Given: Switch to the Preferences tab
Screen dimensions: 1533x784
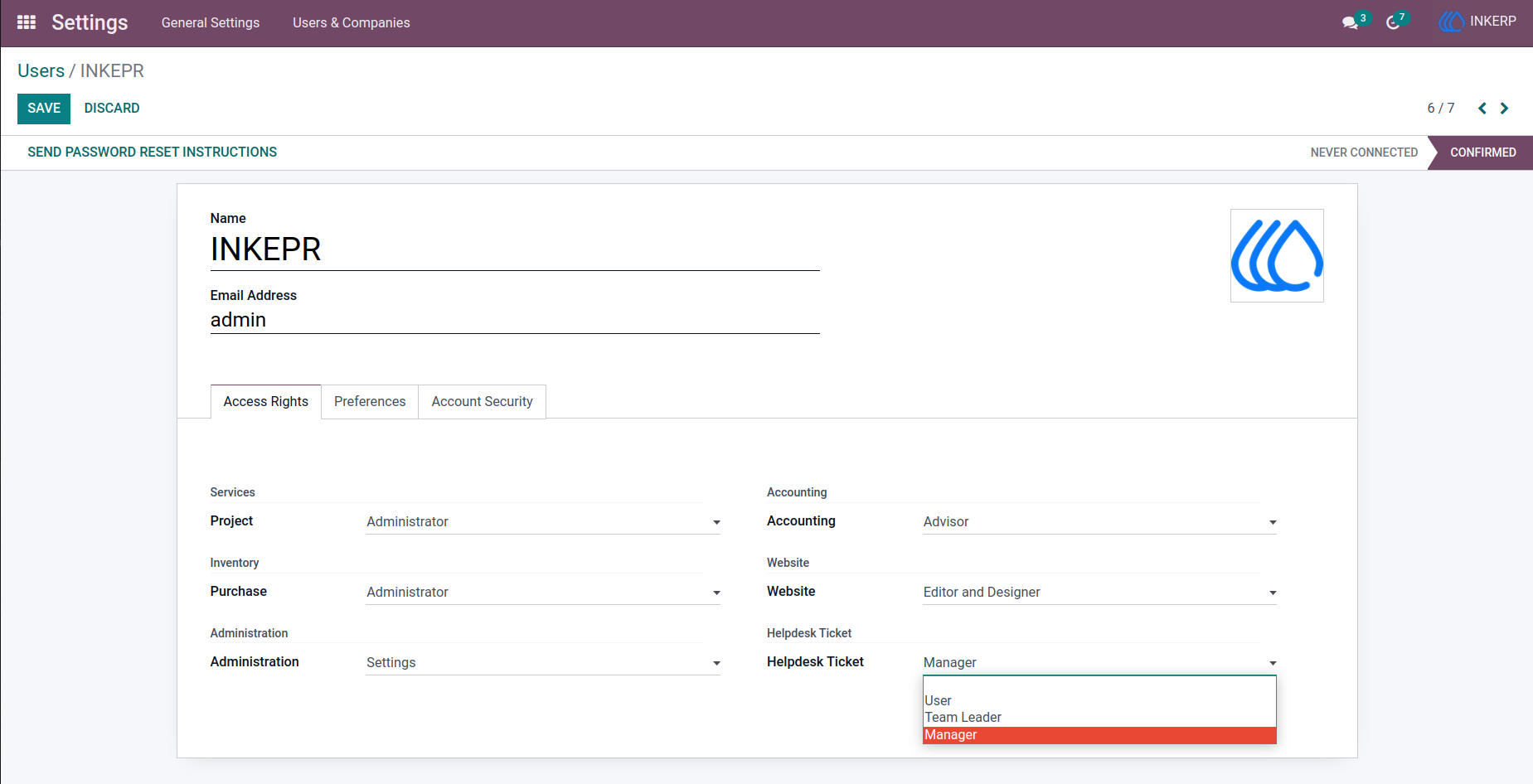Looking at the screenshot, I should tap(370, 401).
